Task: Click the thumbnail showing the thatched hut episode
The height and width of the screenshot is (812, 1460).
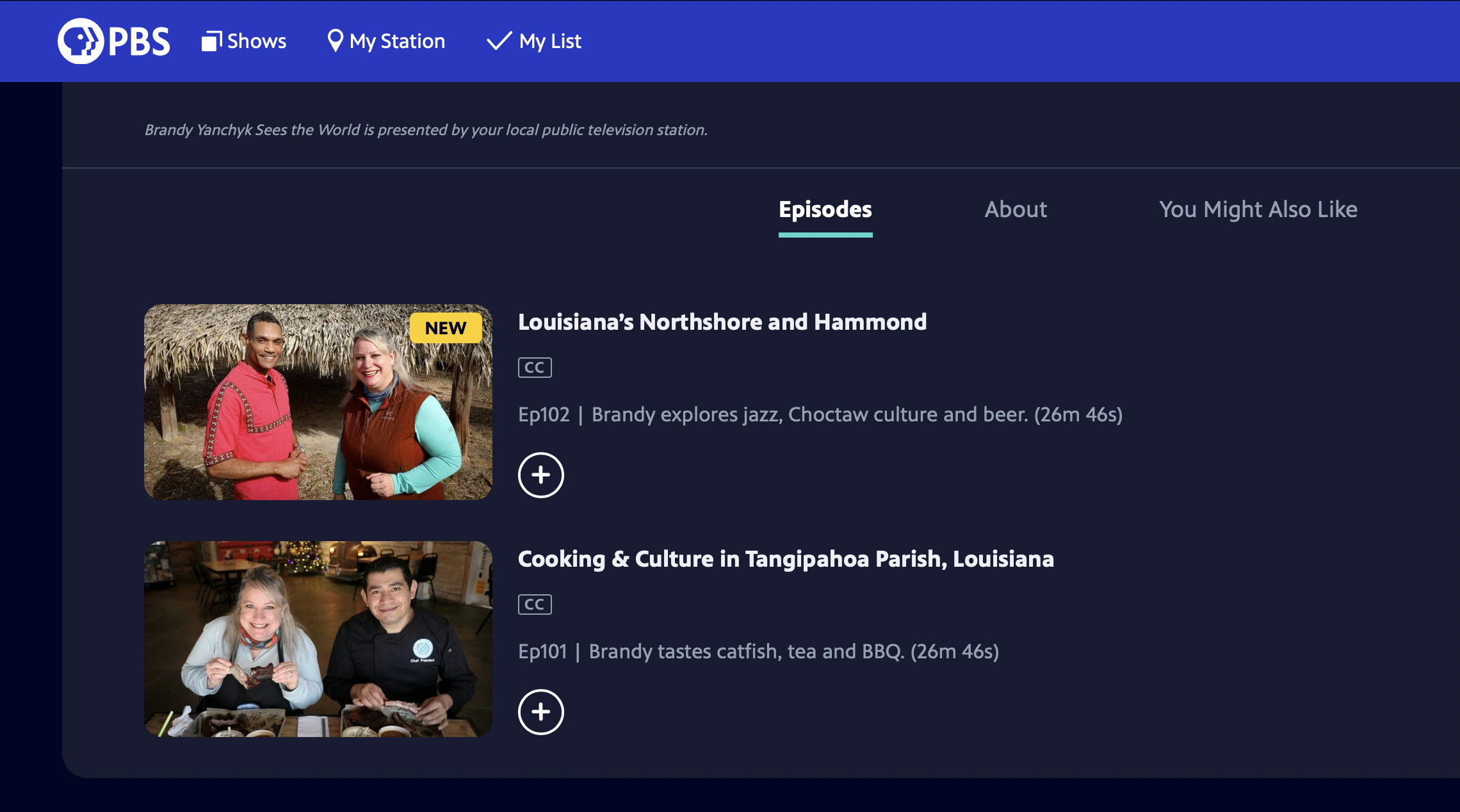Action: tap(318, 402)
